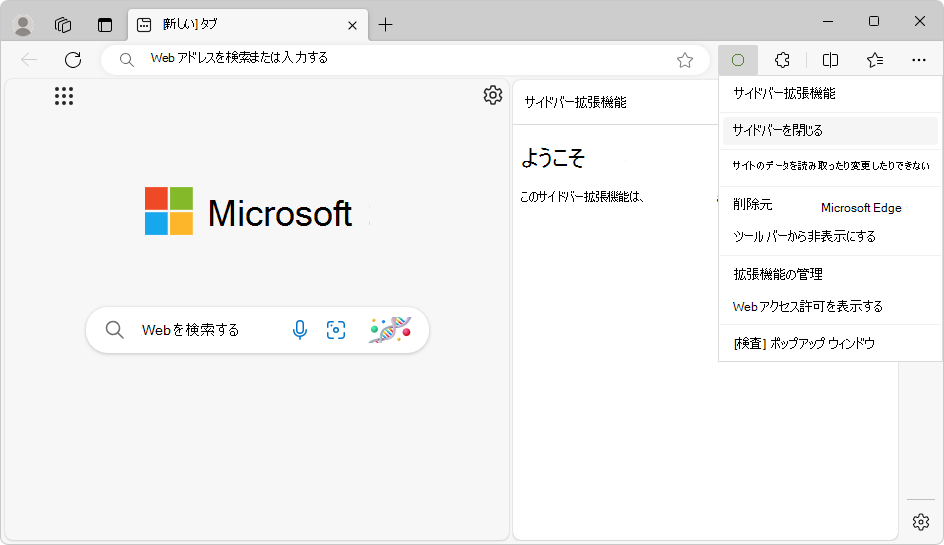Reload the page with refresh icon

click(73, 60)
